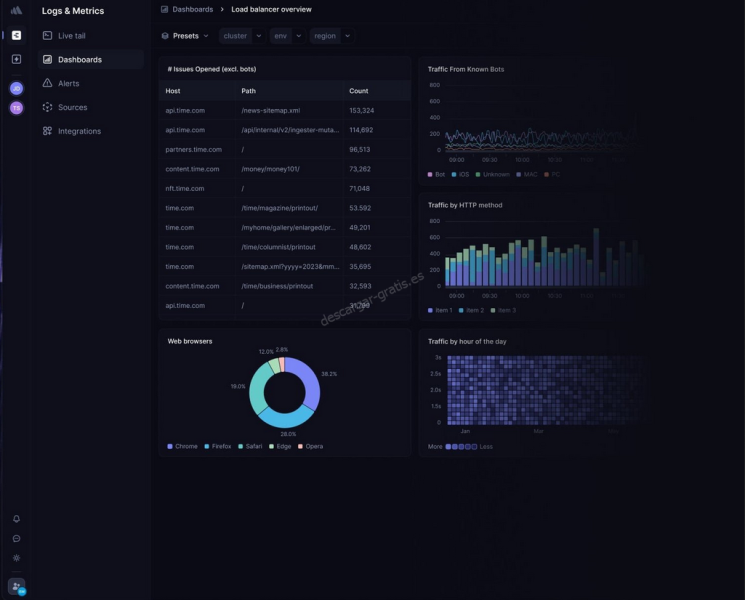The height and width of the screenshot is (600, 745).
Task: Open the Logs product icon in rail
Action: [x=16, y=35]
